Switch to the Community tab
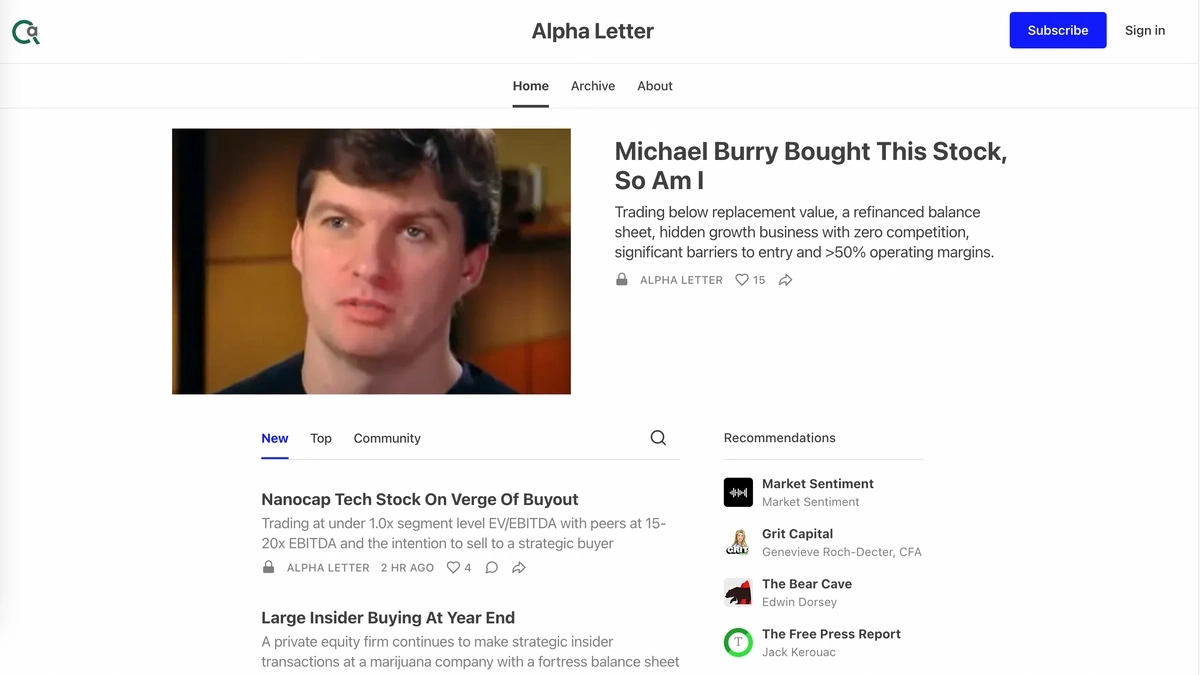This screenshot has width=1200, height=675. [x=387, y=438]
